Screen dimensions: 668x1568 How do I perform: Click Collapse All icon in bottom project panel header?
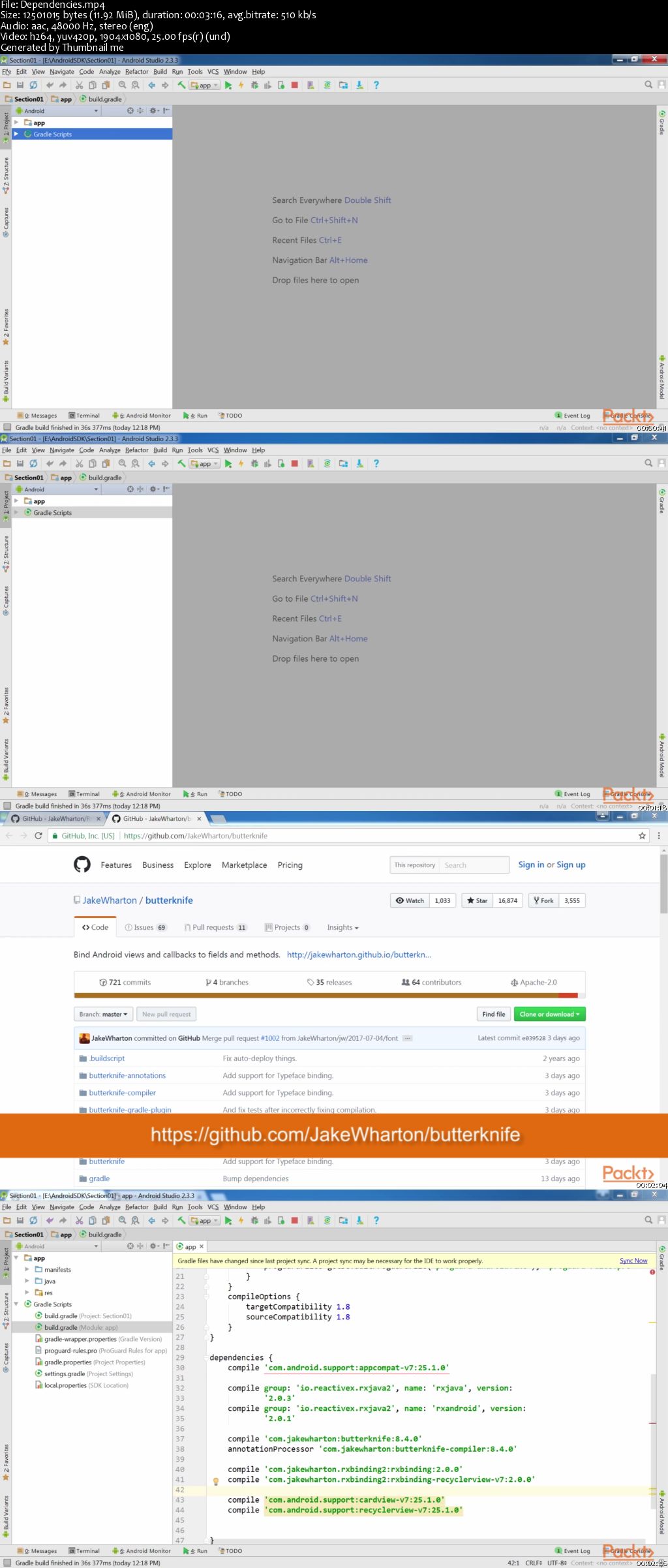click(x=140, y=1246)
